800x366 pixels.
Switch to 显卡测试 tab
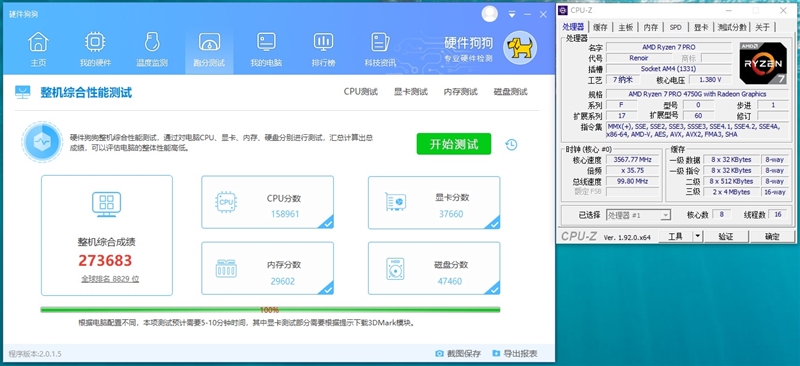point(410,92)
